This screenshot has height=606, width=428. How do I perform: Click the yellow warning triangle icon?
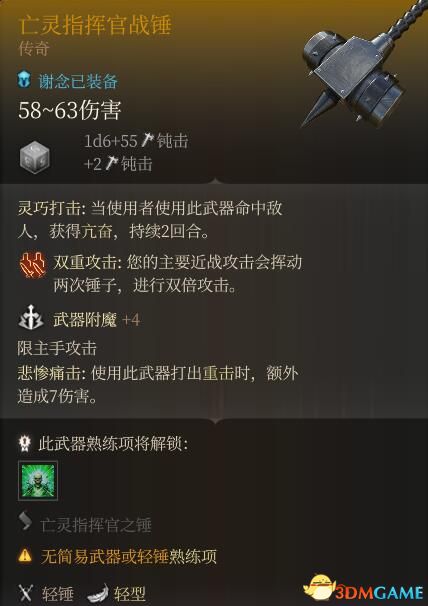pyautogui.click(x=26, y=555)
